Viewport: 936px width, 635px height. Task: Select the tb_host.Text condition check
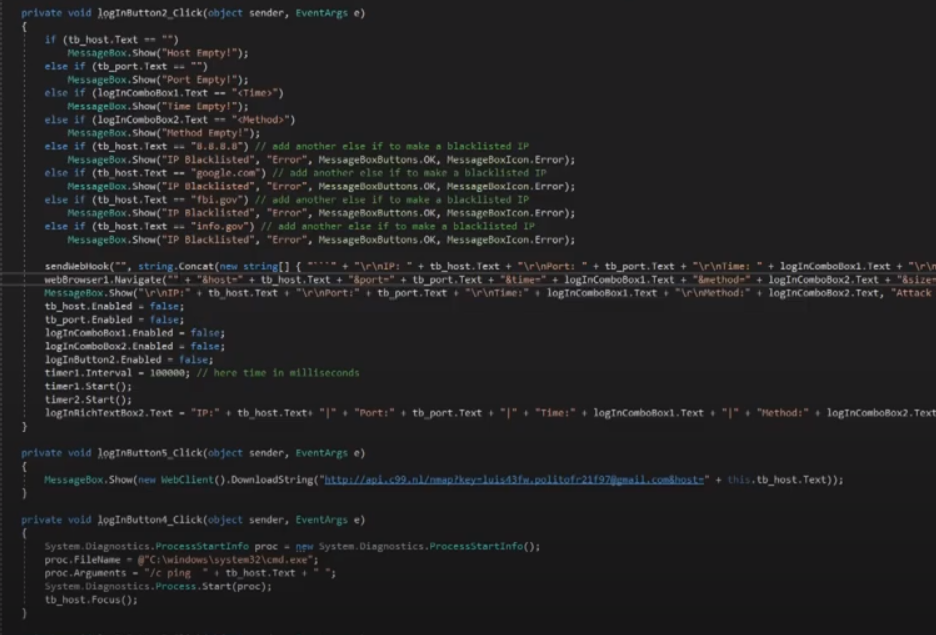[x=95, y=40]
